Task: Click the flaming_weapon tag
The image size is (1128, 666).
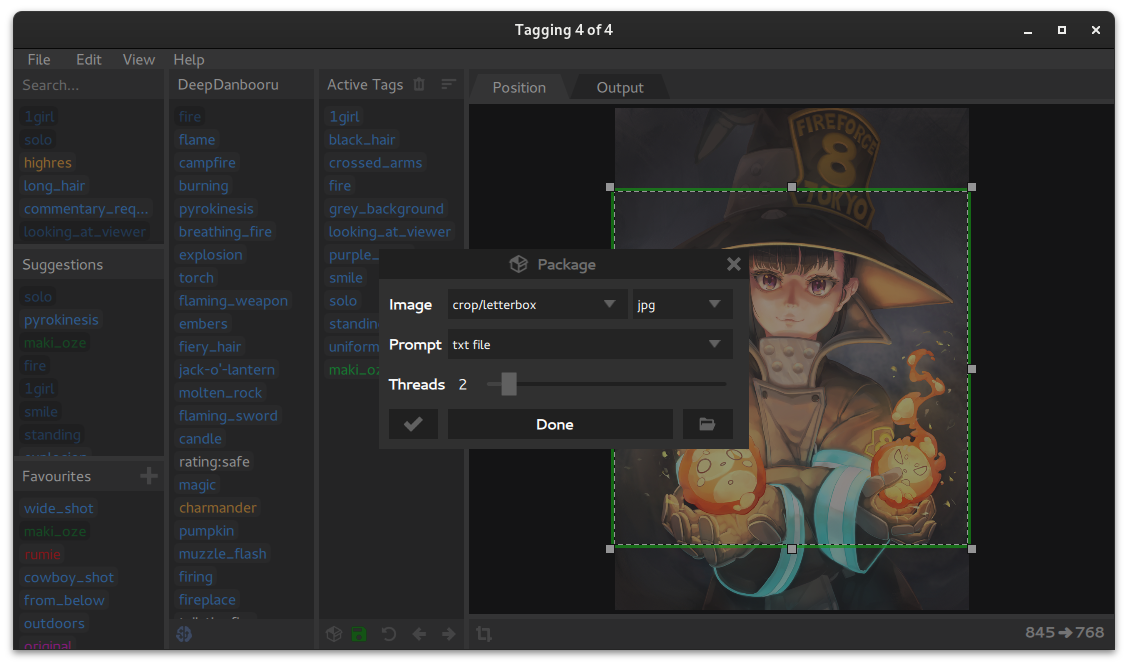Action: [x=233, y=301]
